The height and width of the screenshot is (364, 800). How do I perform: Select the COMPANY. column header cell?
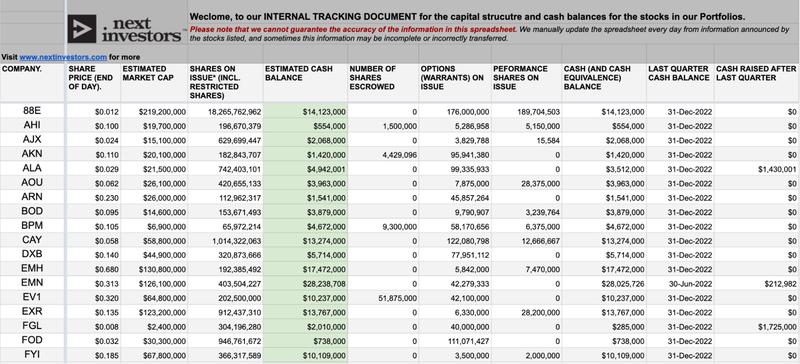coord(33,83)
